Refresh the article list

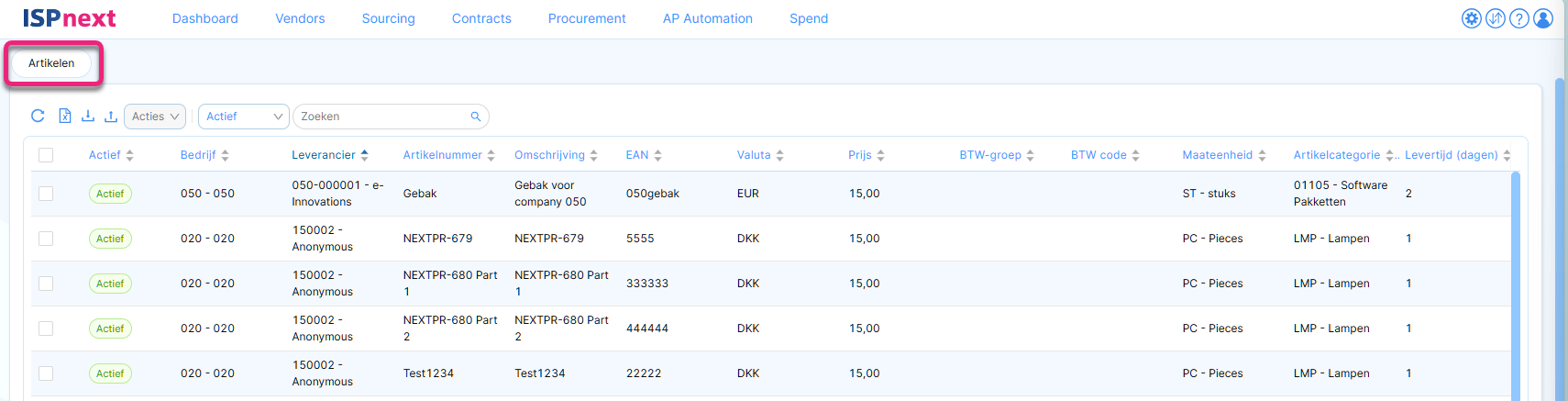pos(38,116)
